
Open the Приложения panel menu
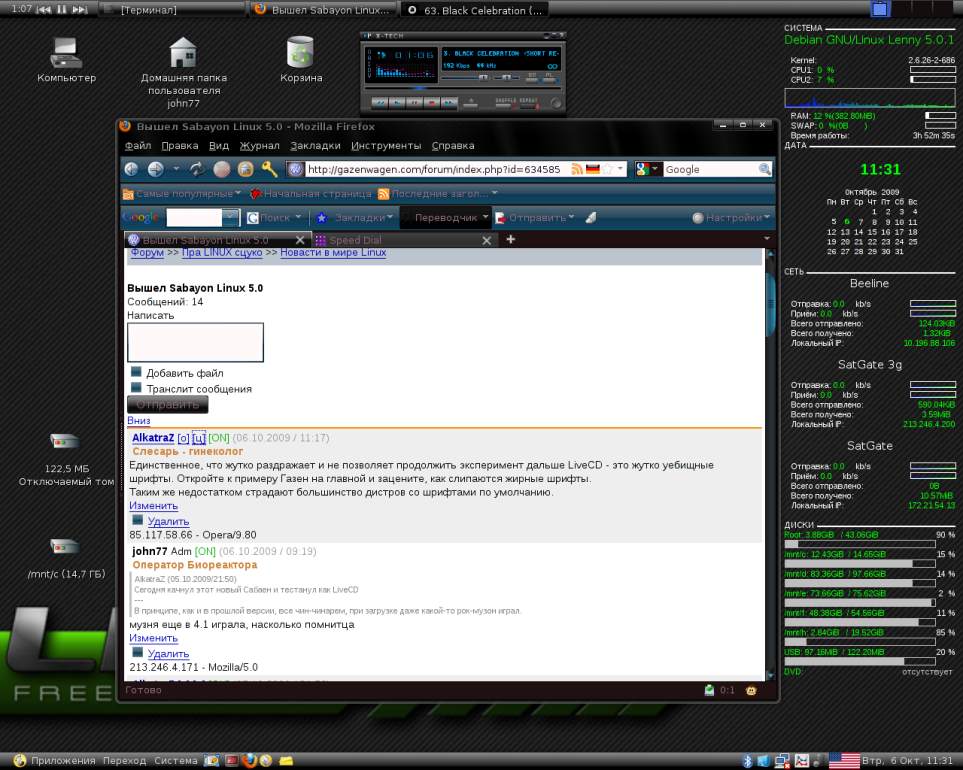click(63, 761)
